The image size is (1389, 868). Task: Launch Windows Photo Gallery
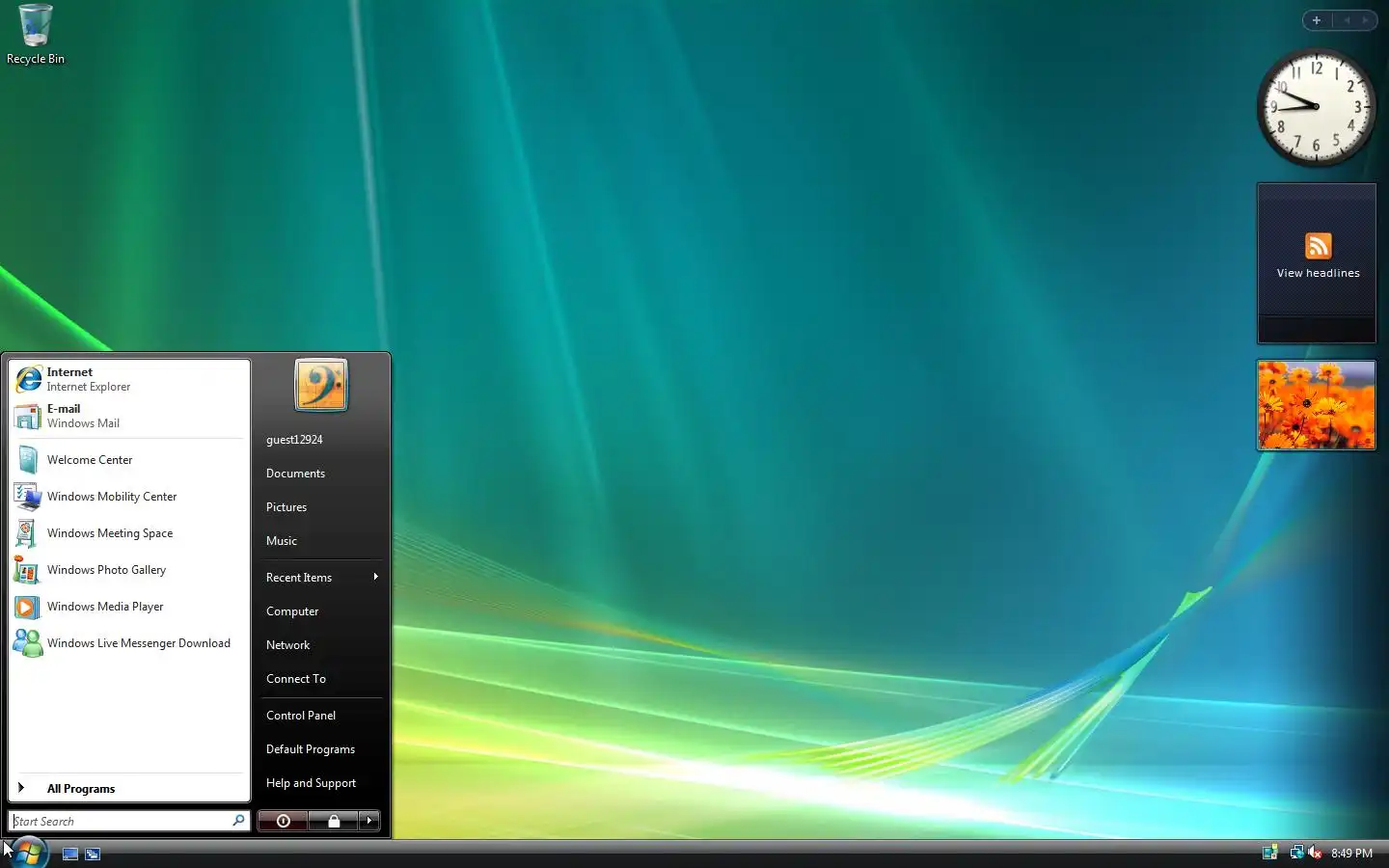129,570
